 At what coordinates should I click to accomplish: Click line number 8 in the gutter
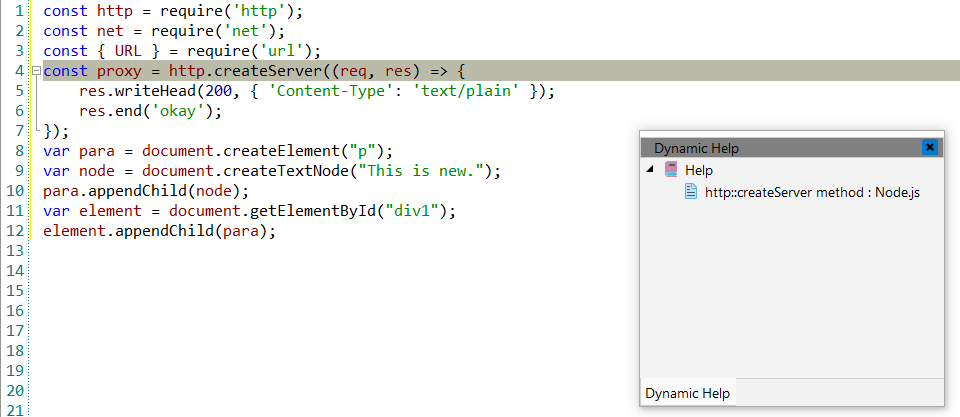coord(20,151)
